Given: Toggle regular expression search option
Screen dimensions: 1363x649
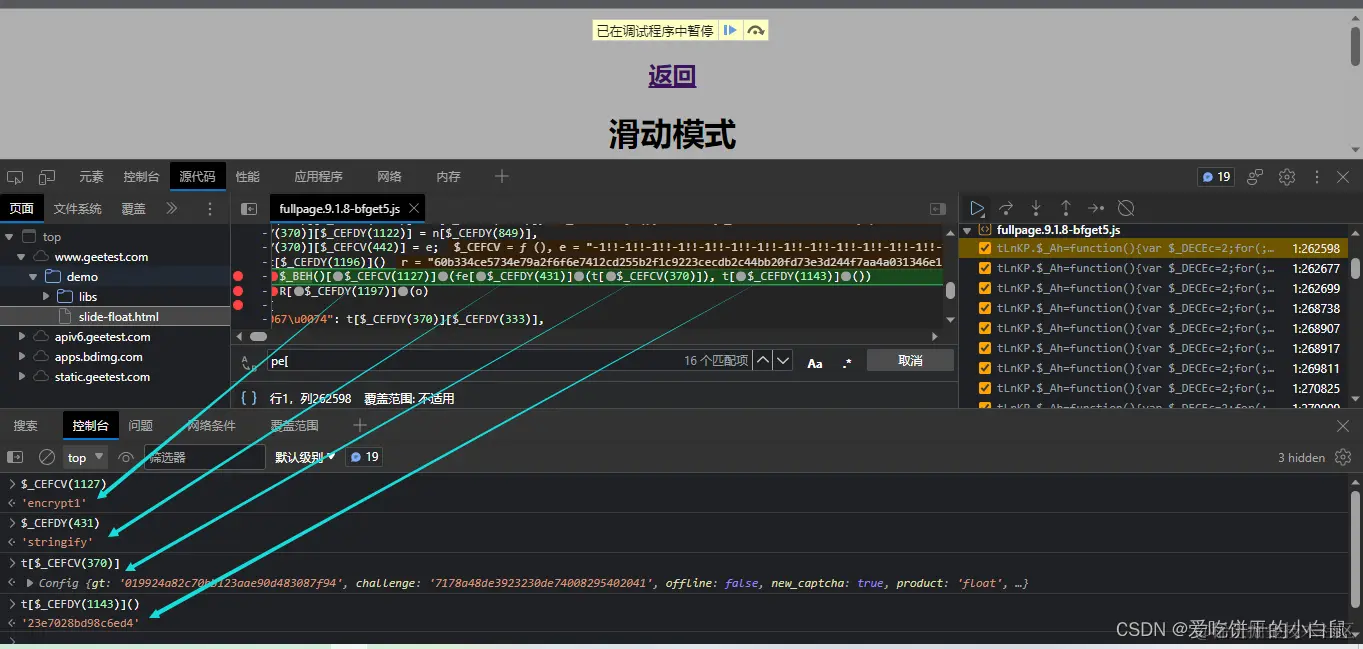Looking at the screenshot, I should coord(847,362).
